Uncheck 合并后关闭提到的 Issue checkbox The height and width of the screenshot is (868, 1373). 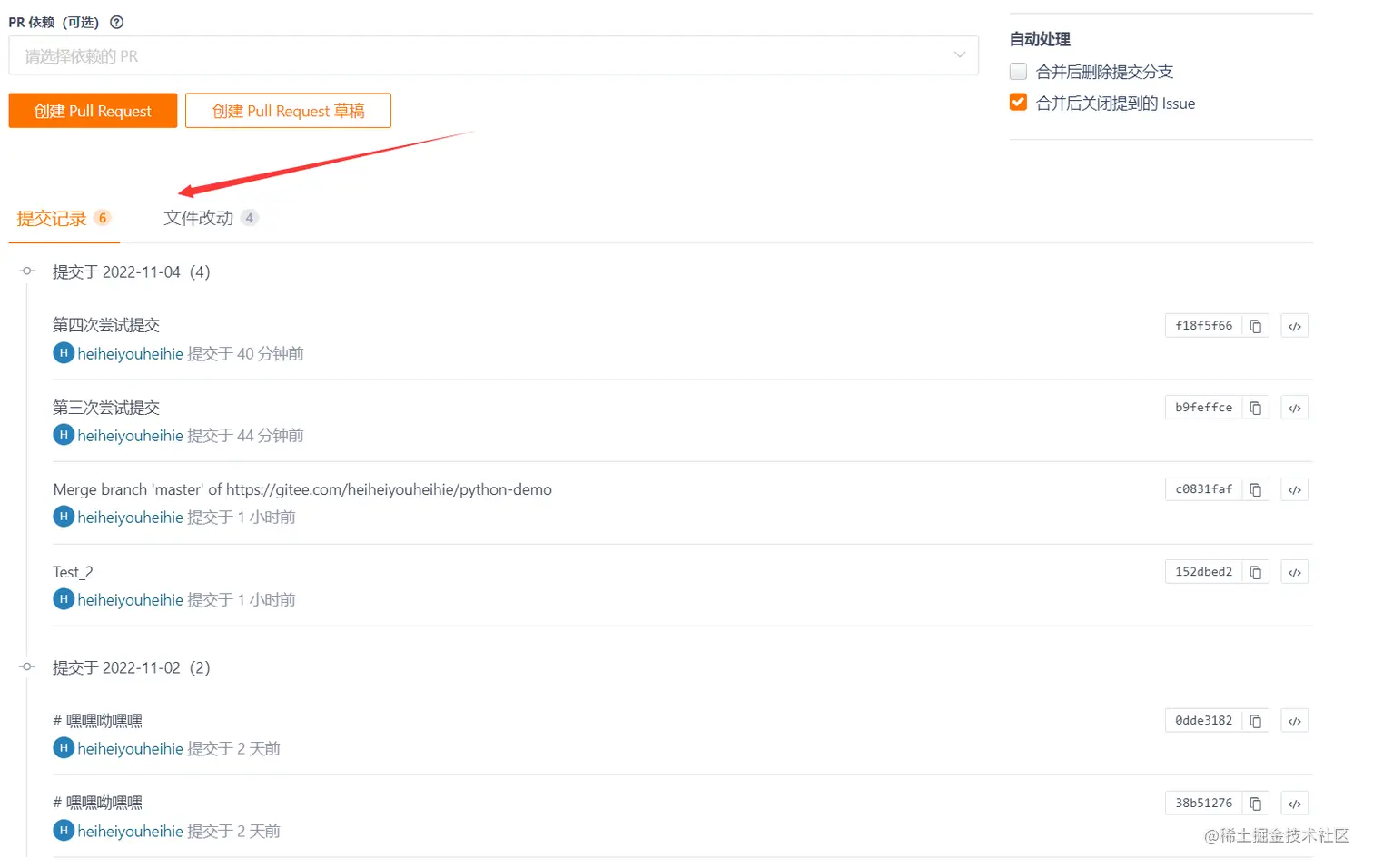[x=1018, y=103]
